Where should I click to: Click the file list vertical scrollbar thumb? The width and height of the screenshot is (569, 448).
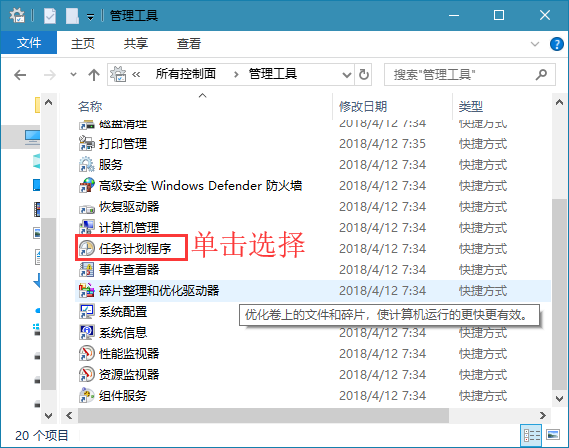[x=560, y=295]
